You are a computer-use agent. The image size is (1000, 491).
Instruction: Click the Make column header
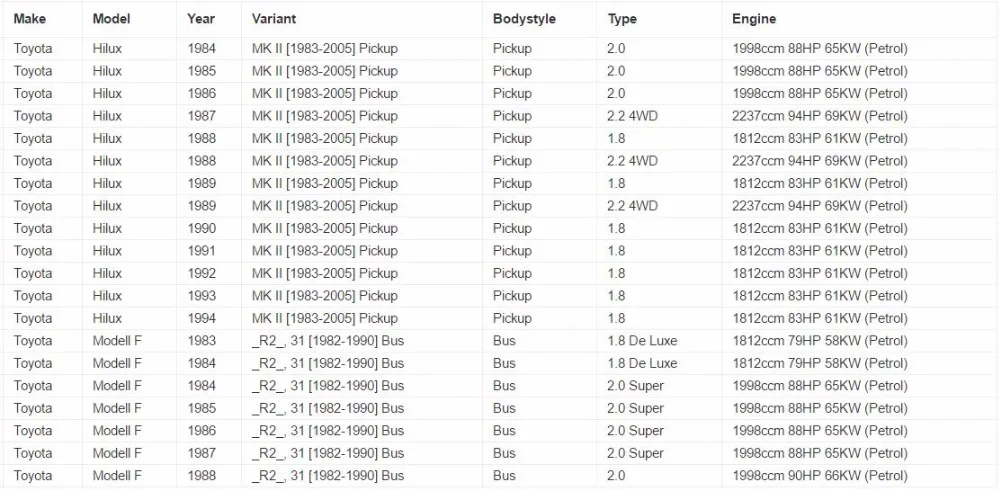click(29, 19)
